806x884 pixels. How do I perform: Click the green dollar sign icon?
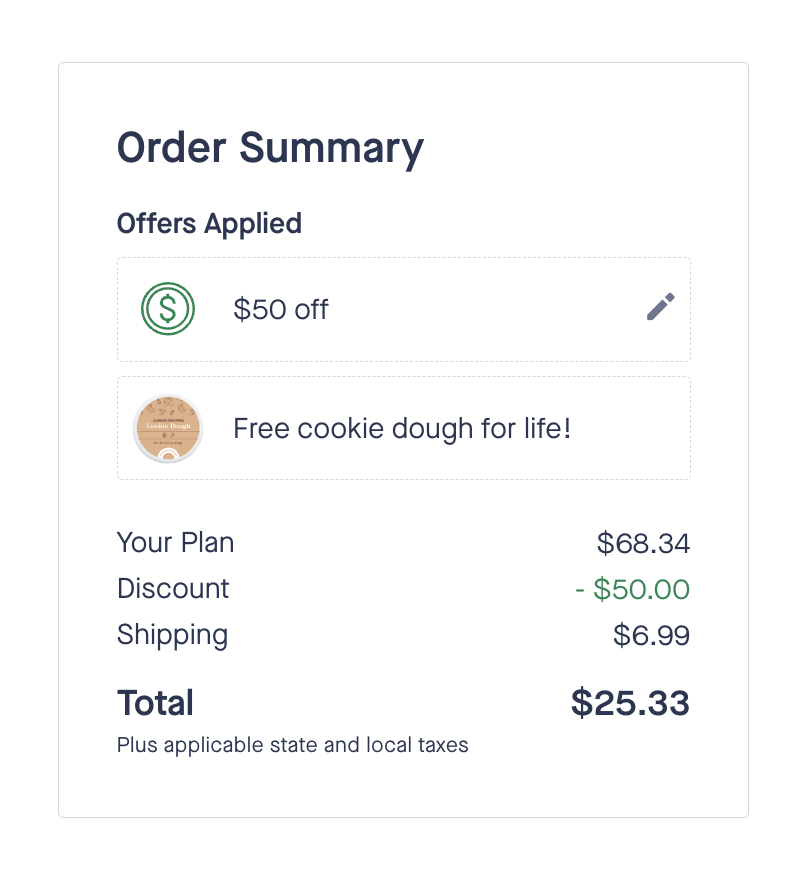click(x=167, y=309)
